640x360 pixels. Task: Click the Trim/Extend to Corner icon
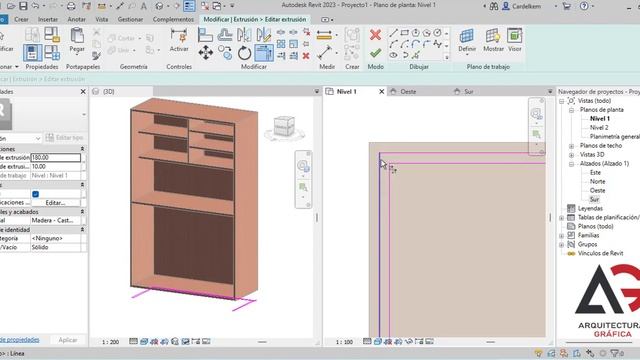click(x=264, y=53)
